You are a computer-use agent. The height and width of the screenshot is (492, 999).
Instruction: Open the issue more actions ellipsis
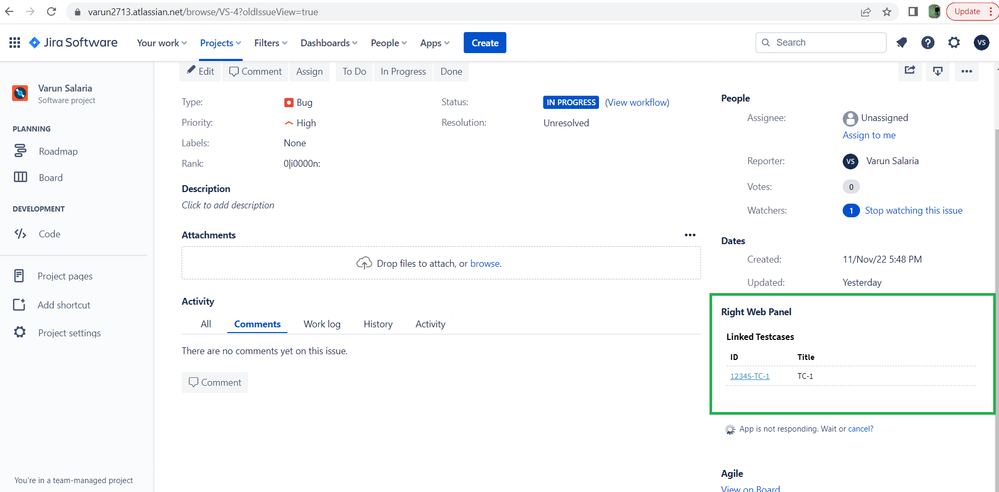click(x=967, y=71)
